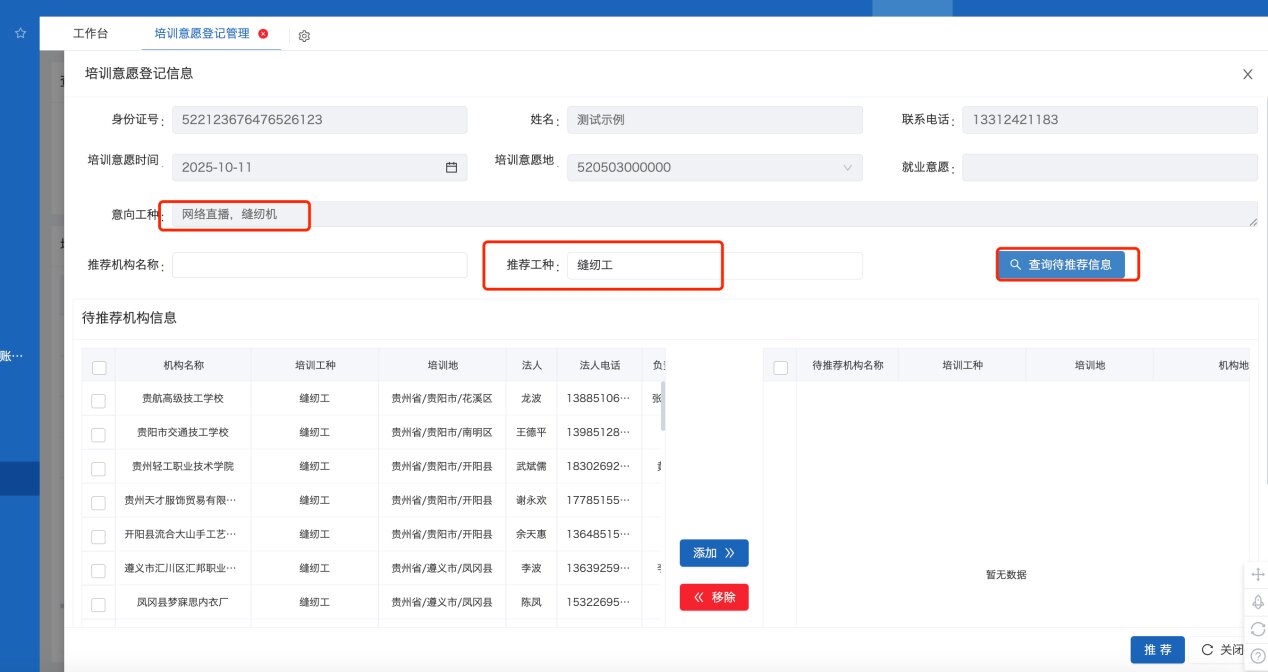Click the 推荐机构名称 input field
This screenshot has height=672, width=1268.
pyautogui.click(x=319, y=265)
